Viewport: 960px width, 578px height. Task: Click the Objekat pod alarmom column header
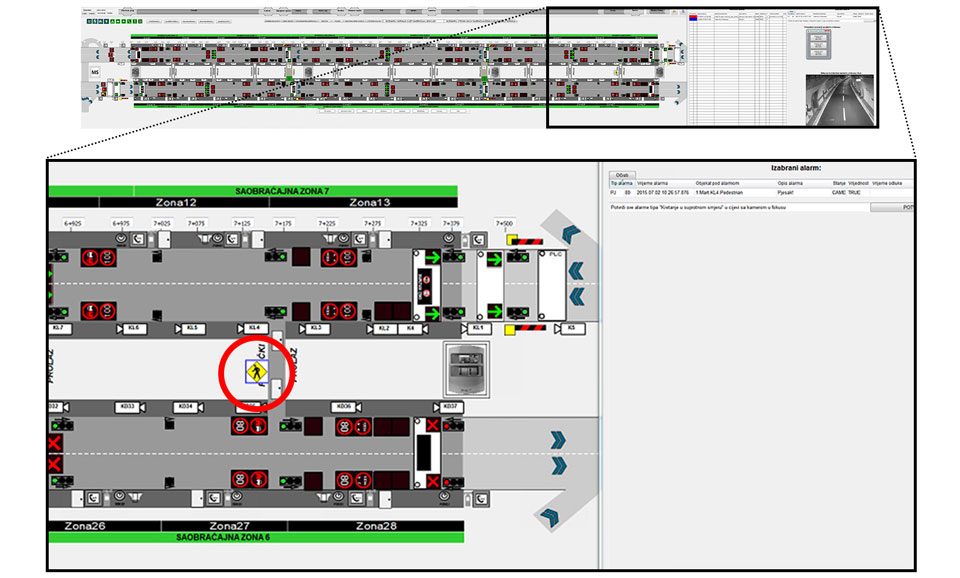[717, 183]
